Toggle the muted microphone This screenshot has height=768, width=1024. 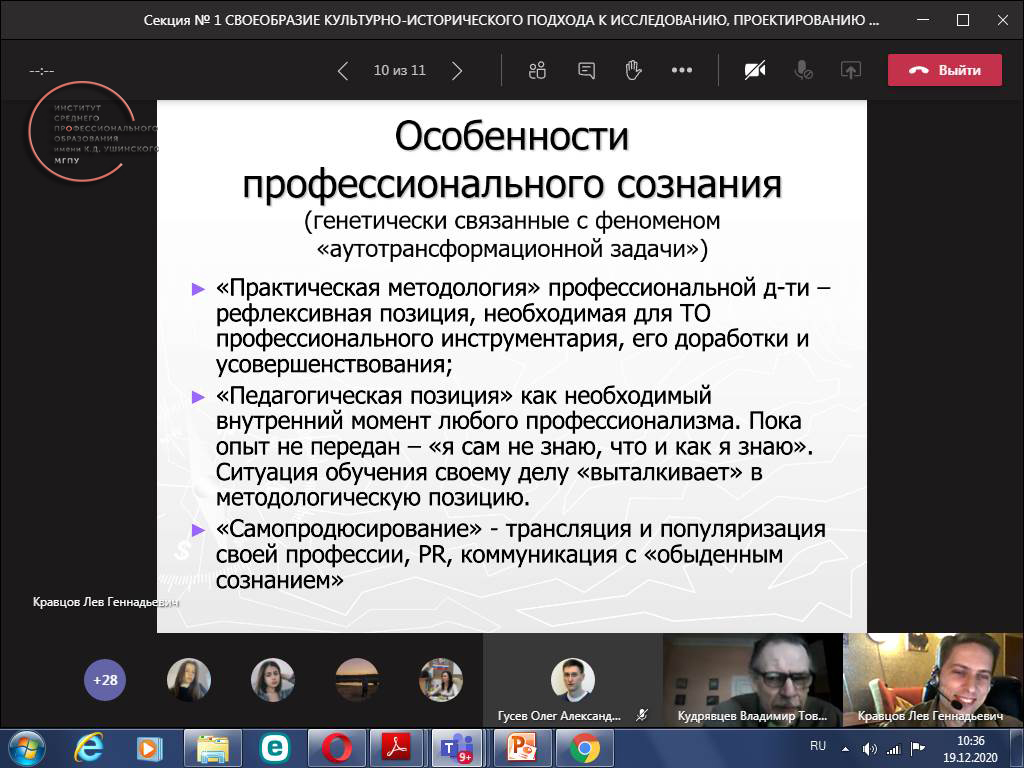click(x=802, y=70)
